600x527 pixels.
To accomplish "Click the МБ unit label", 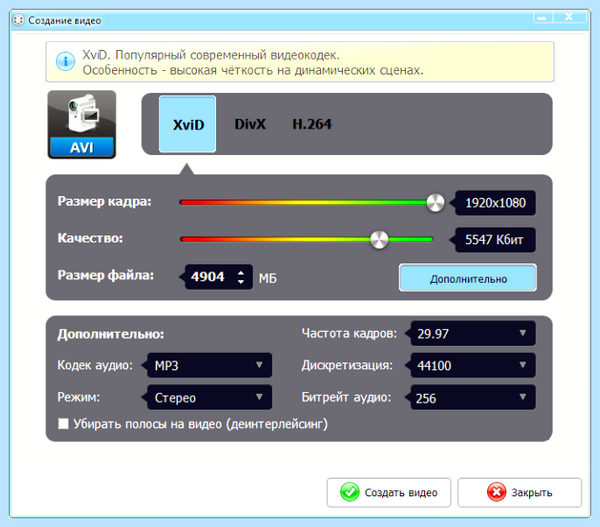I will [x=267, y=278].
